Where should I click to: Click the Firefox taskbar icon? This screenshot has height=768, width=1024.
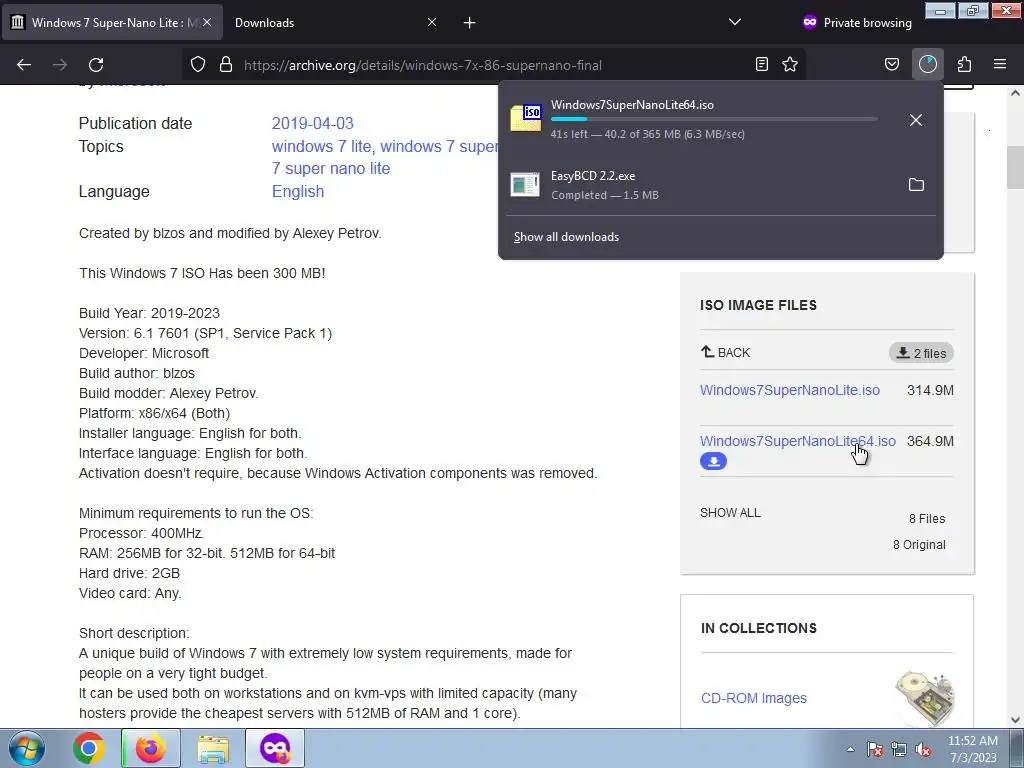[151, 748]
